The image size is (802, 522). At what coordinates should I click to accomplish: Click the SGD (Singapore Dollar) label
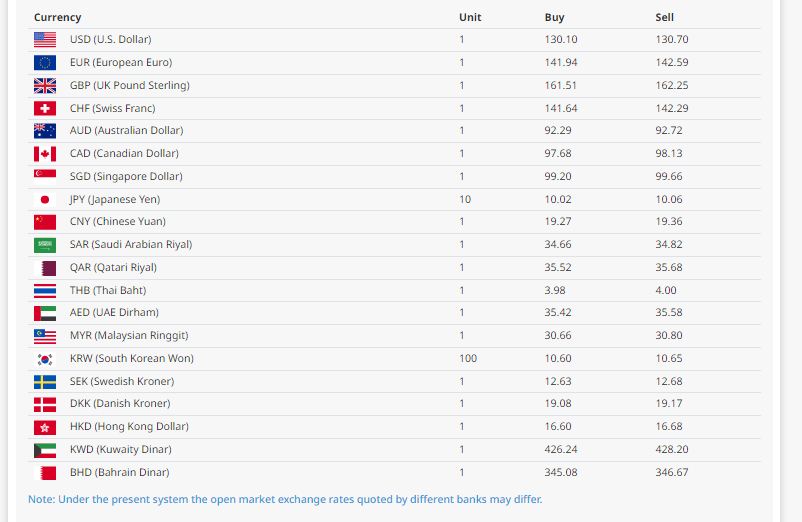point(126,177)
